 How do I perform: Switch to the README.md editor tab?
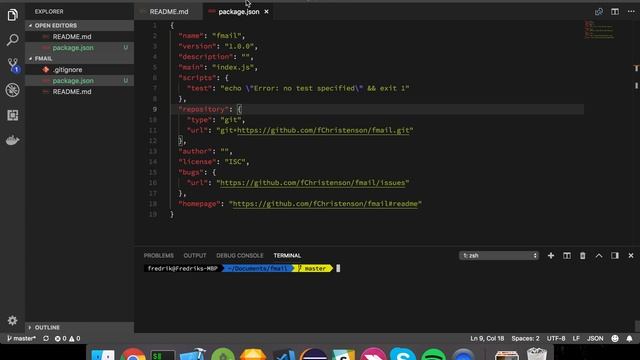pyautogui.click(x=169, y=12)
